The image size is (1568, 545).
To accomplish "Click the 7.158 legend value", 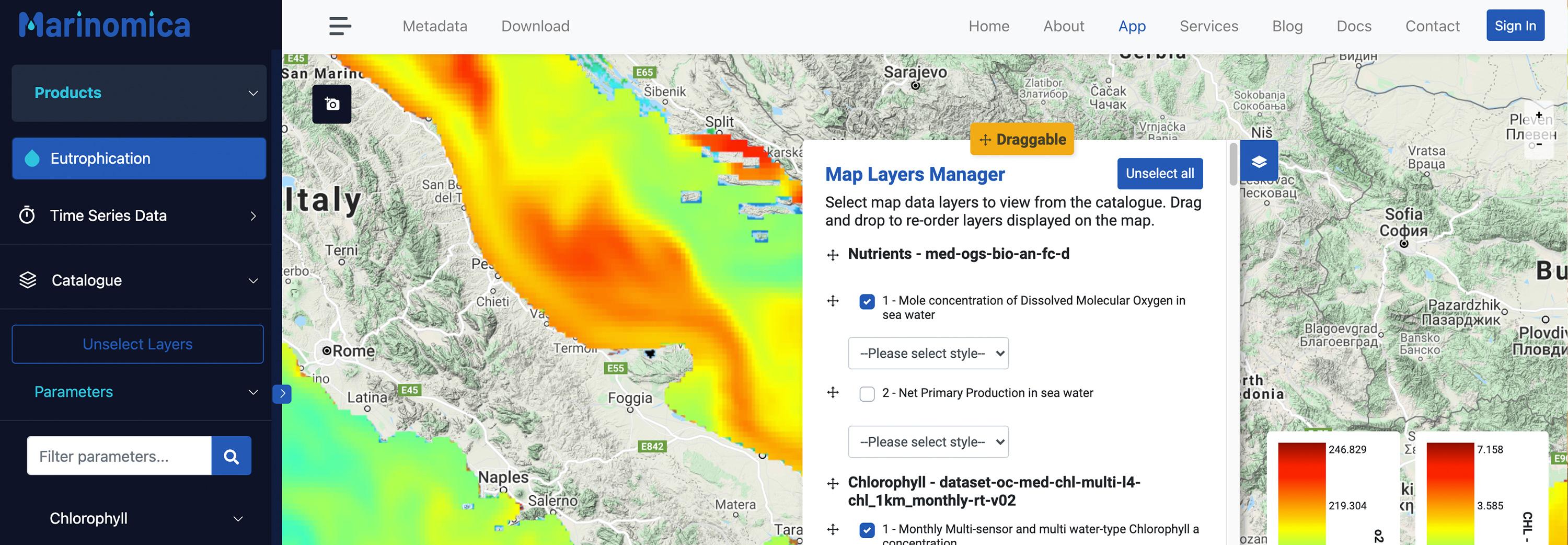I will tap(1490, 449).
